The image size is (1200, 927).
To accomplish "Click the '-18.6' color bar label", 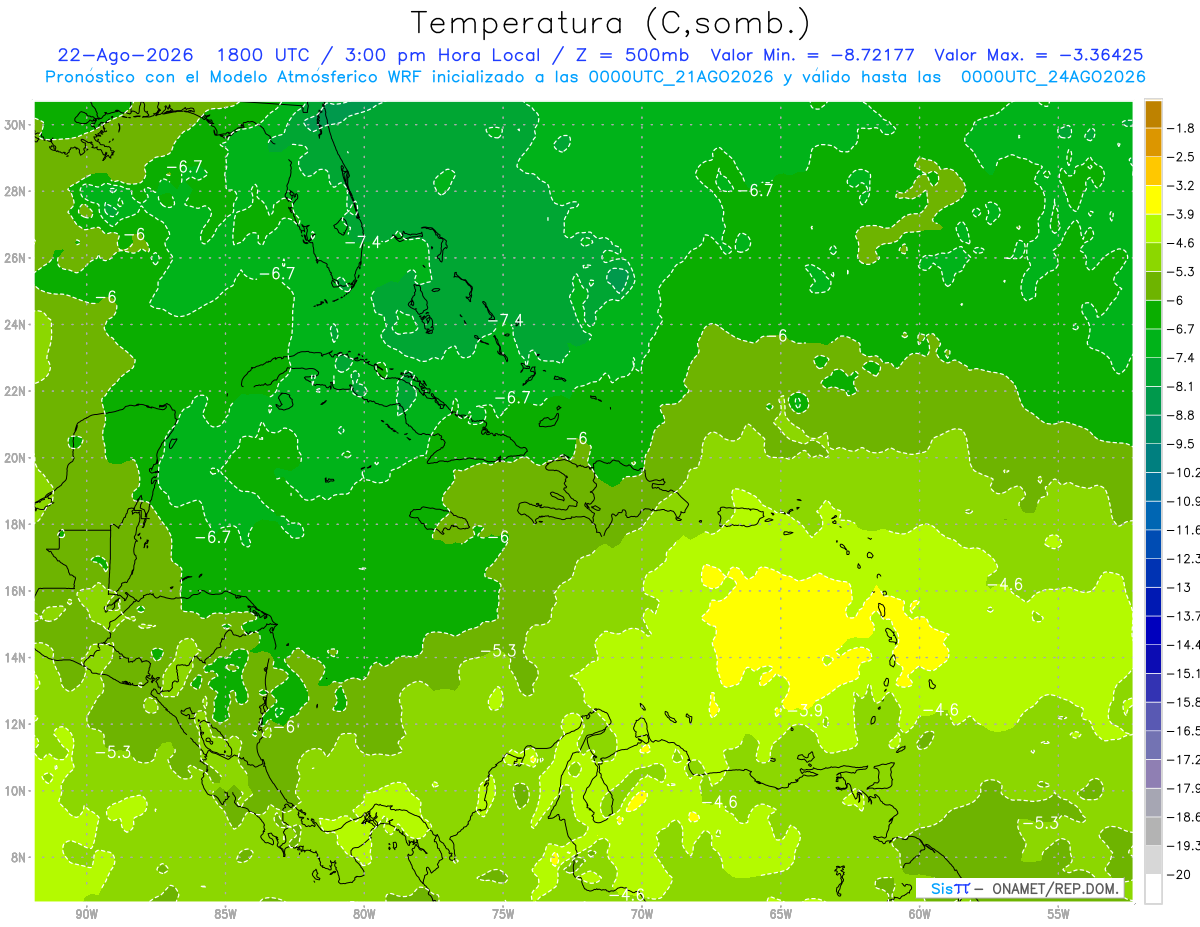I will pos(1183,817).
